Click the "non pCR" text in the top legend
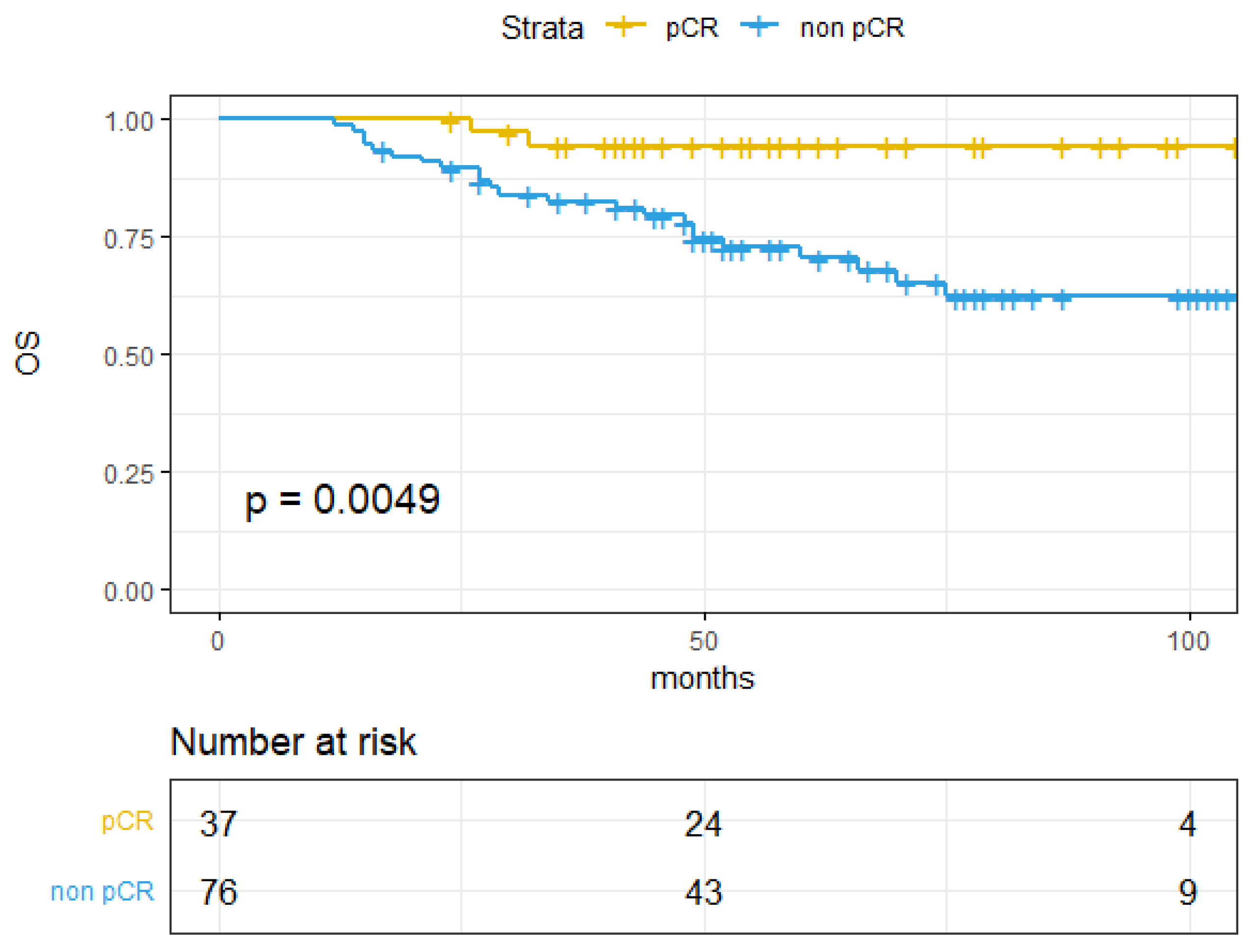This screenshot has width=1259, height=952. click(x=852, y=28)
